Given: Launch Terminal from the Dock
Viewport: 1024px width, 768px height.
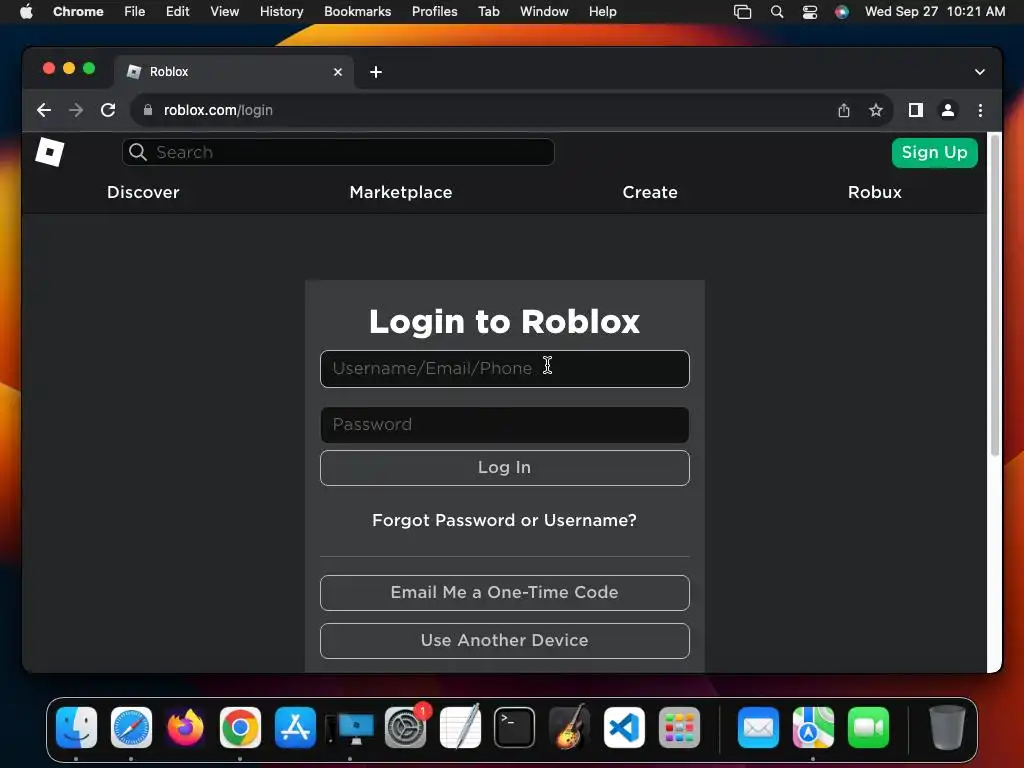Looking at the screenshot, I should click(515, 728).
